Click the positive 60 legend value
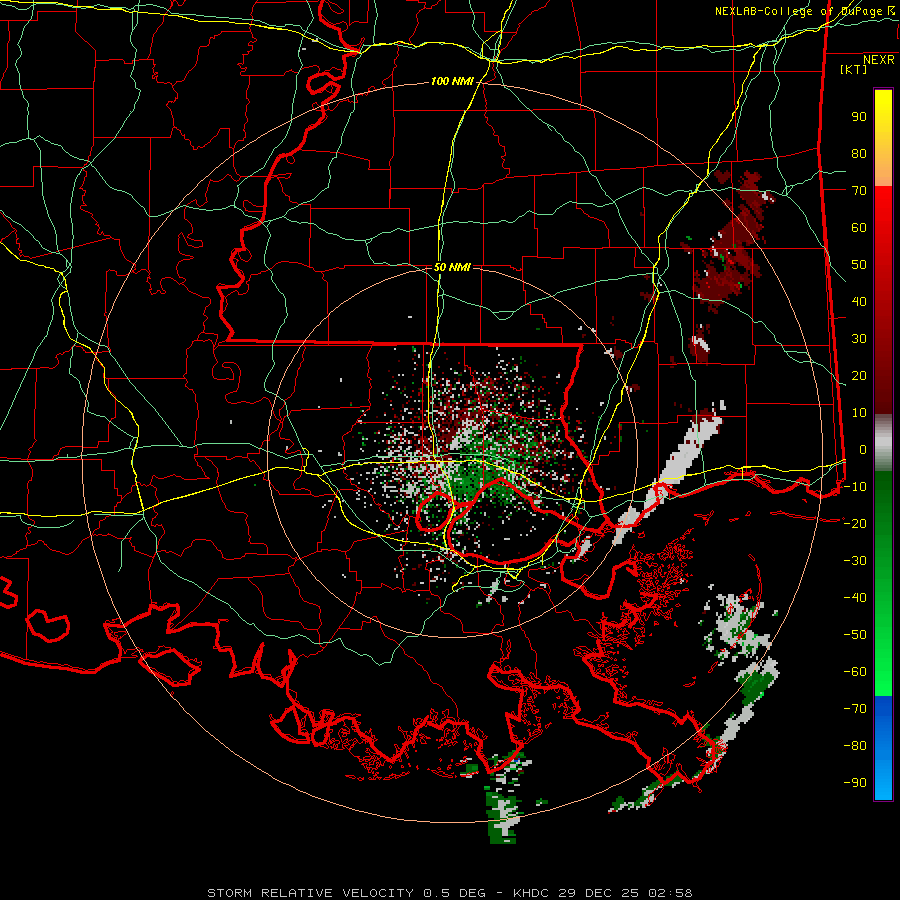This screenshot has width=900, height=900. point(859,228)
